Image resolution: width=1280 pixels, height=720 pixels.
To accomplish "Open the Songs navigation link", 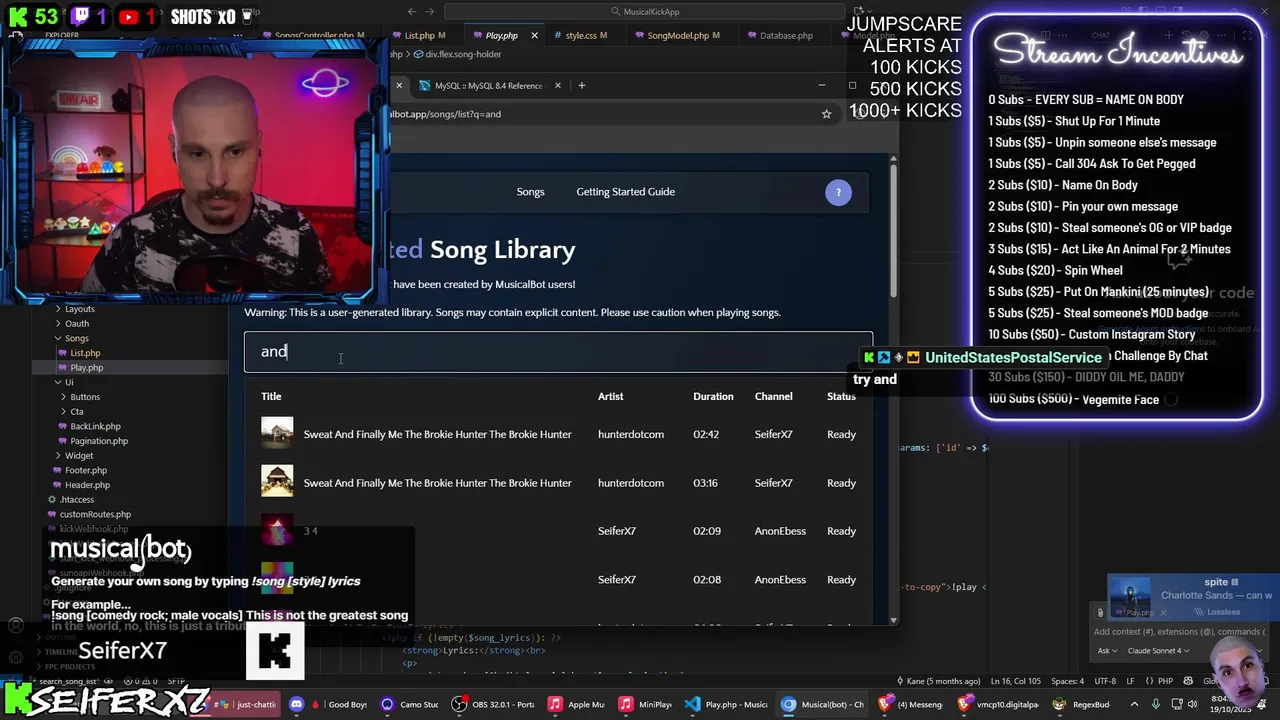I will tap(530, 192).
